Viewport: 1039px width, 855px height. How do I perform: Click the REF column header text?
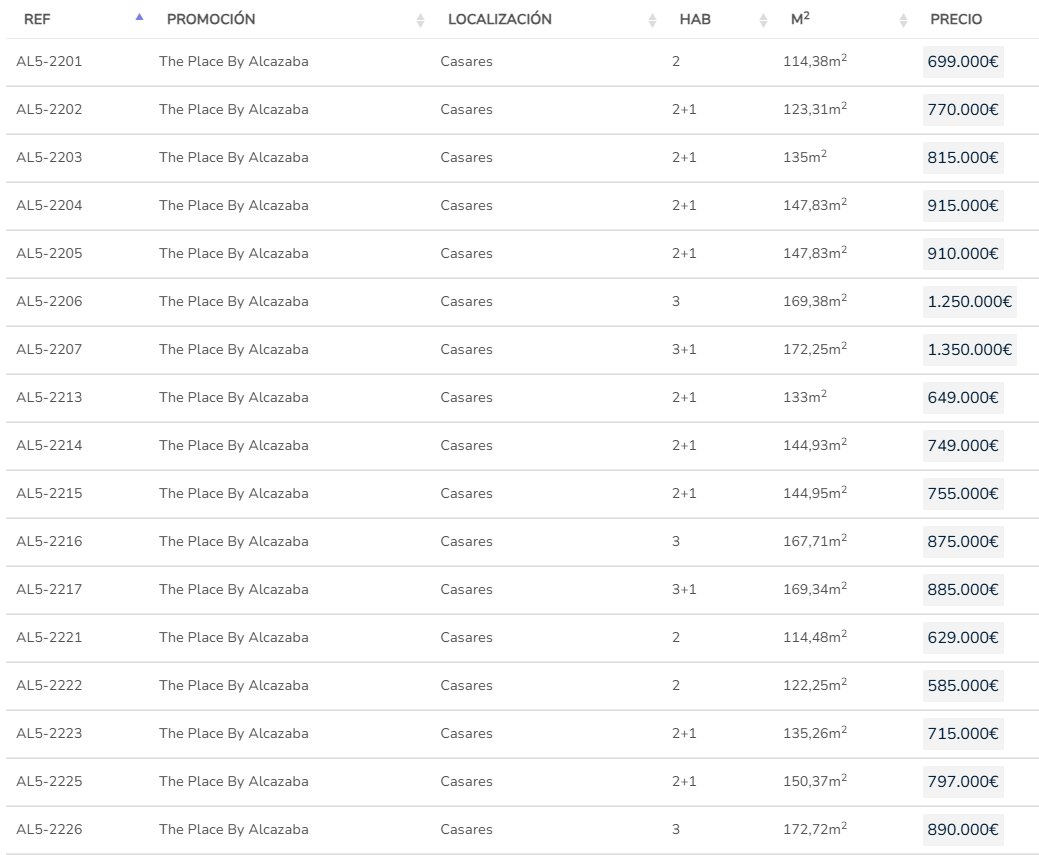tap(37, 19)
